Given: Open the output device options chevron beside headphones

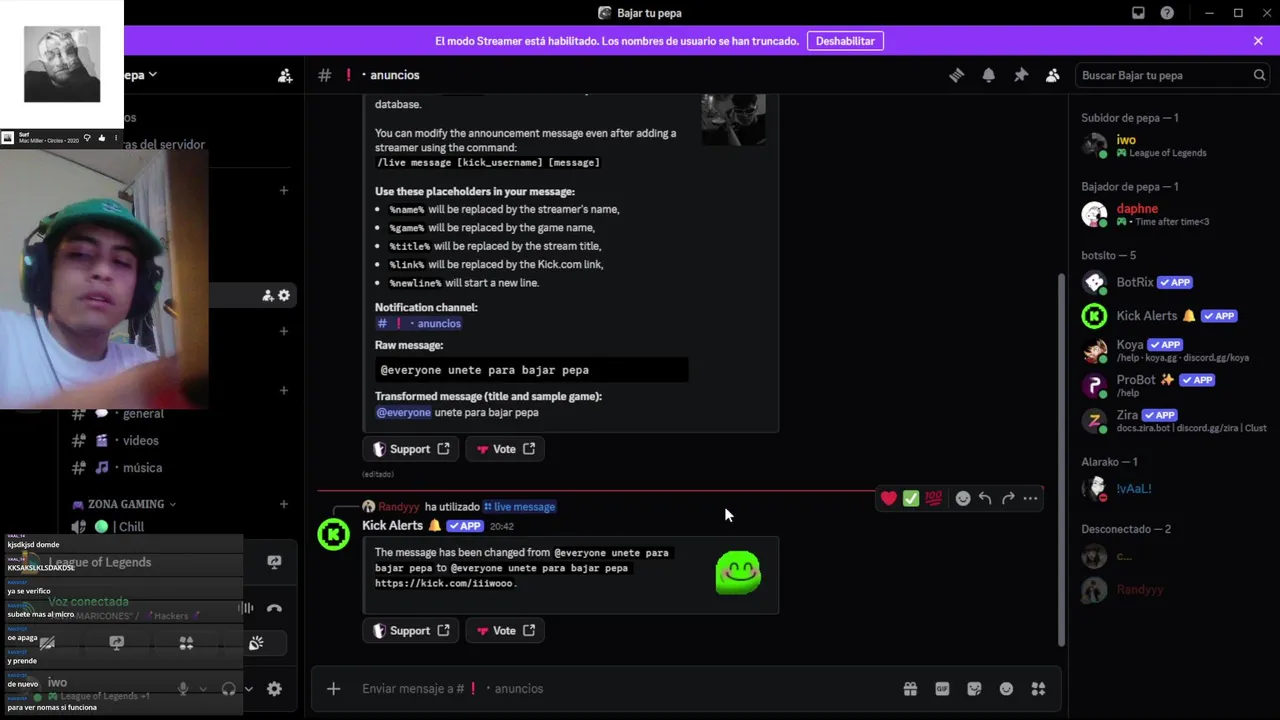Looking at the screenshot, I should pyautogui.click(x=248, y=688).
